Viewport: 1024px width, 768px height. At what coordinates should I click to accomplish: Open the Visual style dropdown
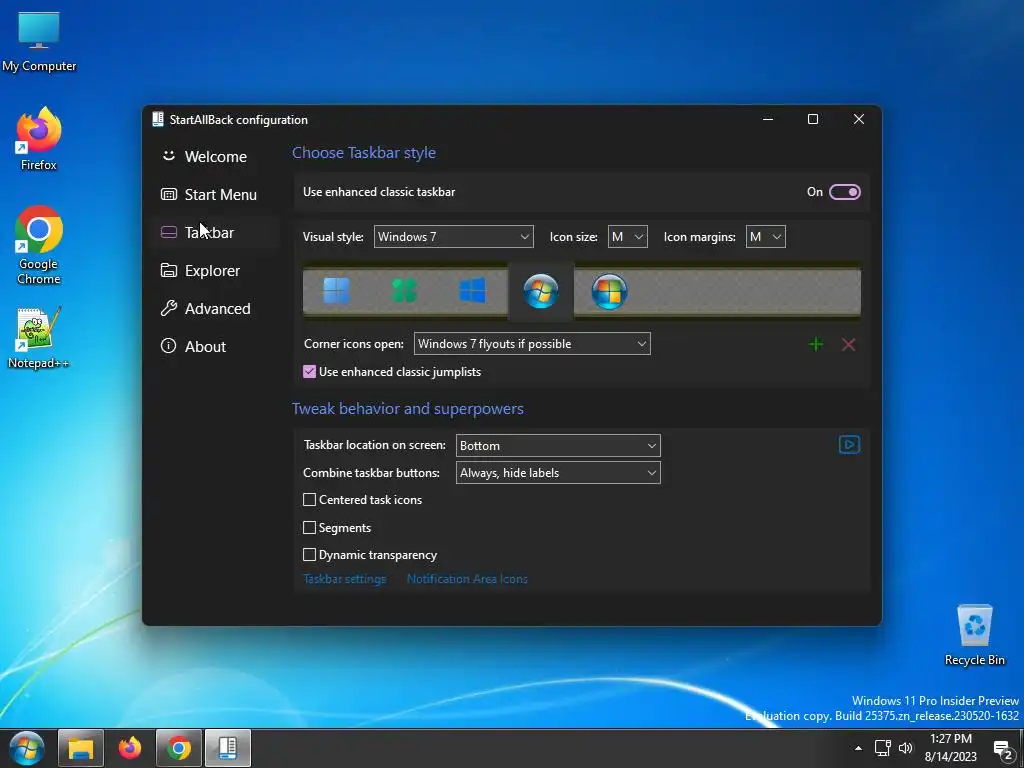pyautogui.click(x=453, y=236)
